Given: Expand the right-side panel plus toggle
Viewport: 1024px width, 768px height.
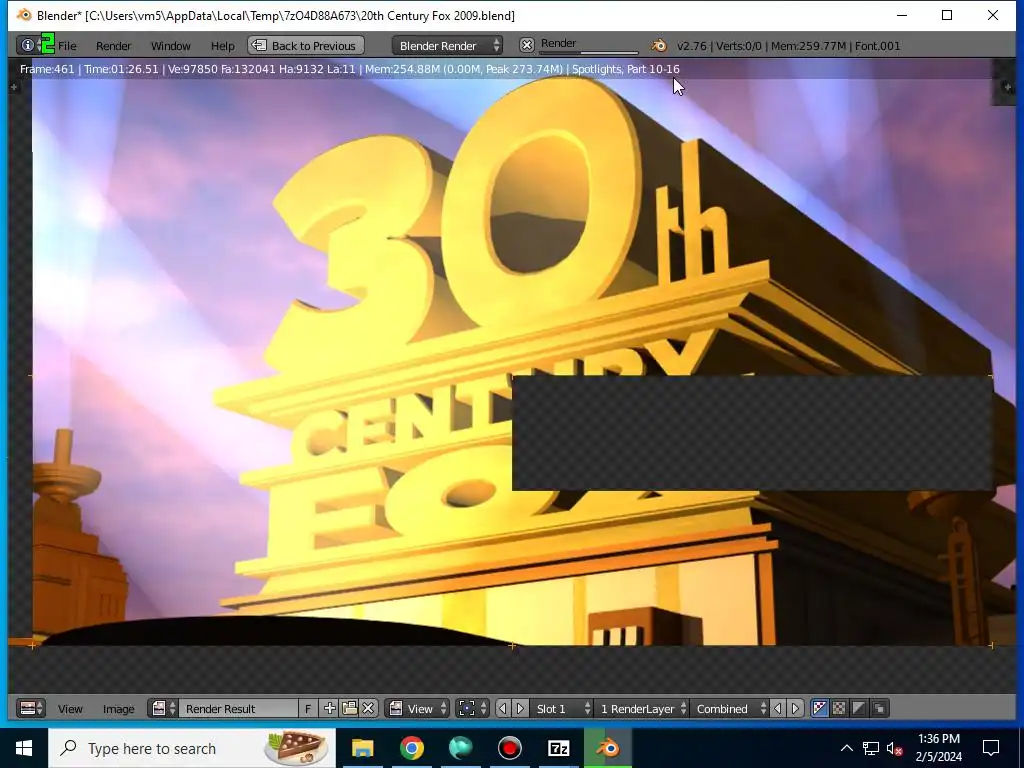Looking at the screenshot, I should pos(1008,87).
